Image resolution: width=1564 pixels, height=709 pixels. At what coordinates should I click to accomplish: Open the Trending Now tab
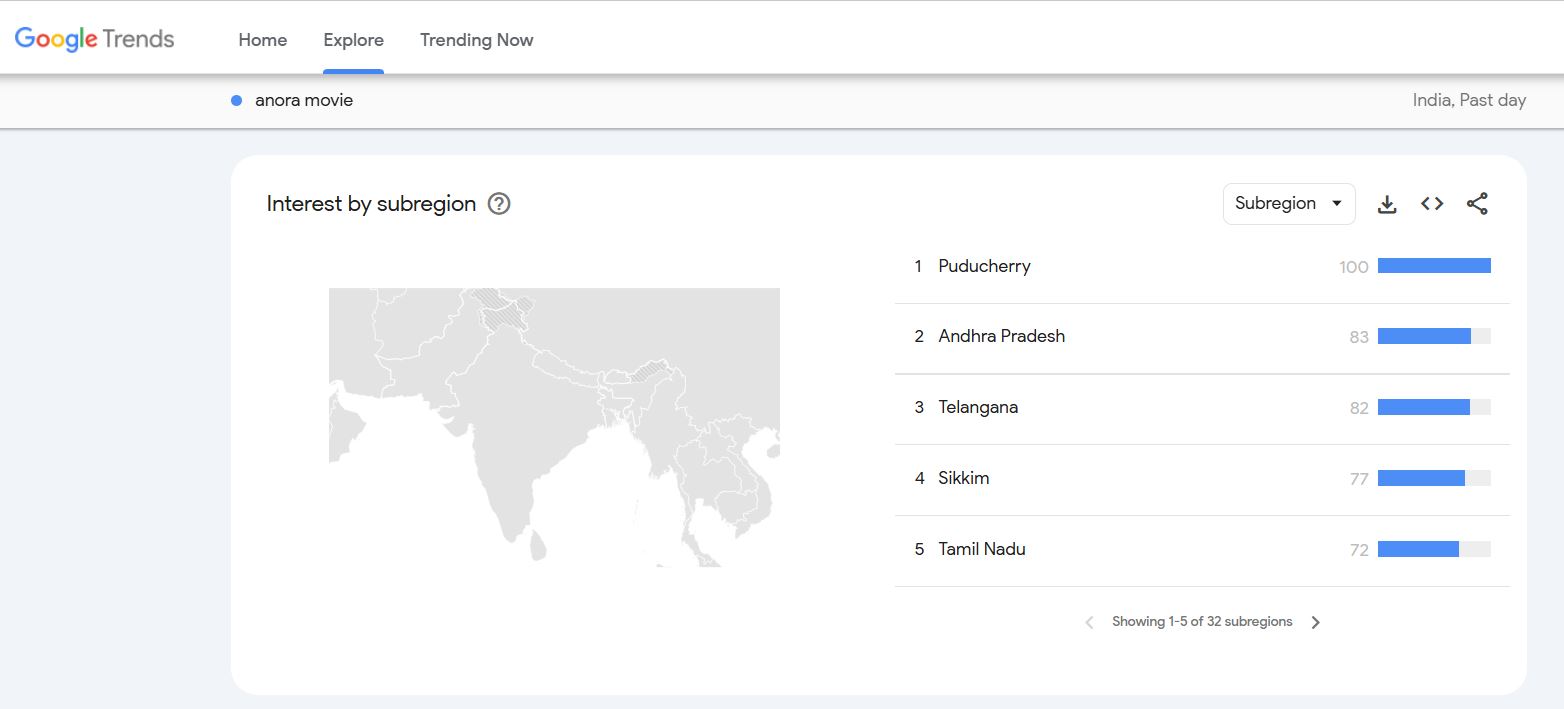(x=476, y=40)
